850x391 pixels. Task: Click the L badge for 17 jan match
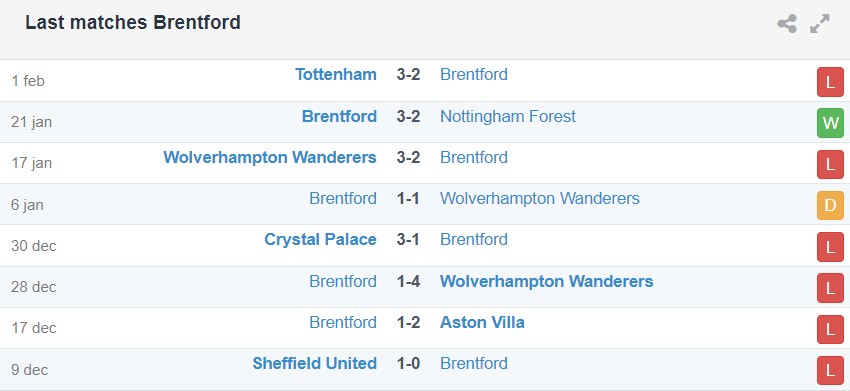click(x=830, y=164)
